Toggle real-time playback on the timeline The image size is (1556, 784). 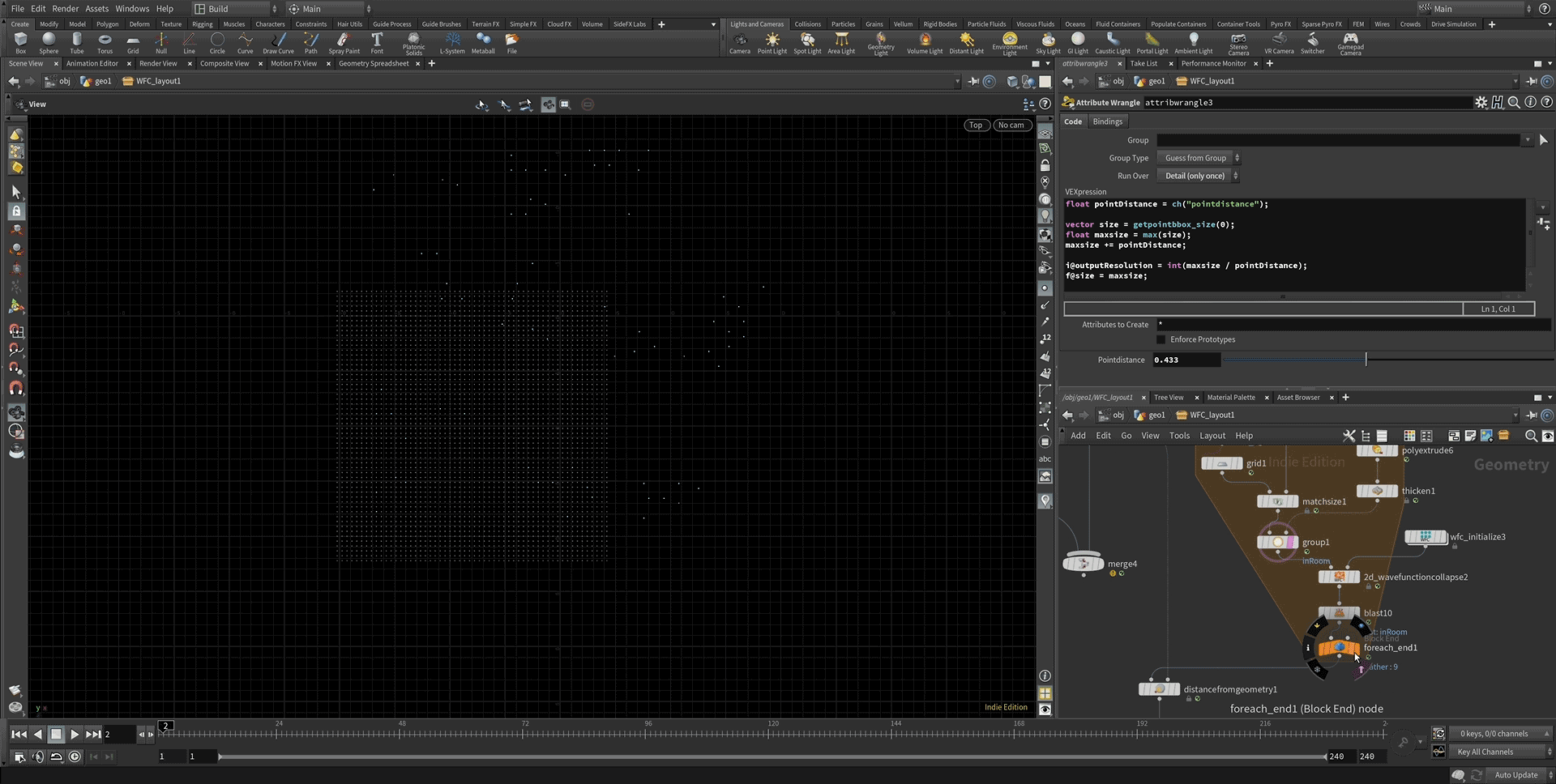(75, 756)
